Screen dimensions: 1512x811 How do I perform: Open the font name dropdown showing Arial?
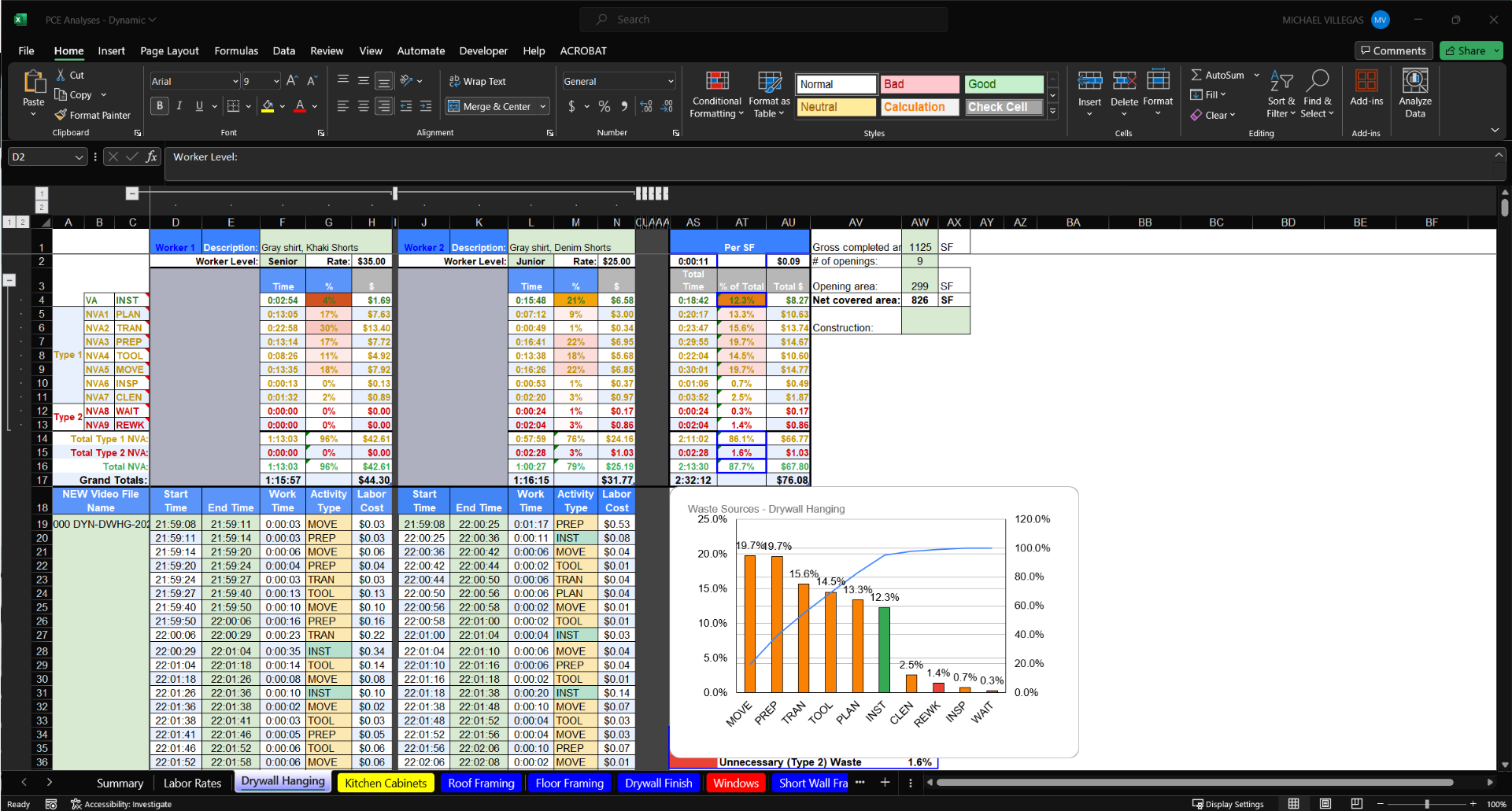pos(235,81)
